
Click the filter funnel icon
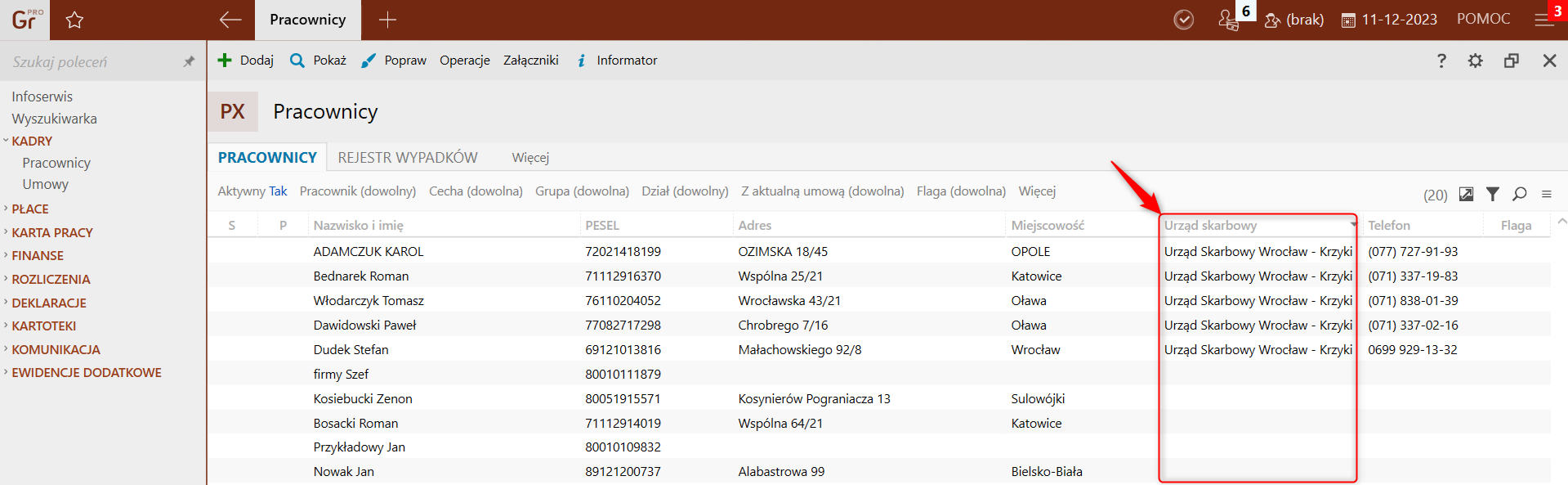point(1492,194)
